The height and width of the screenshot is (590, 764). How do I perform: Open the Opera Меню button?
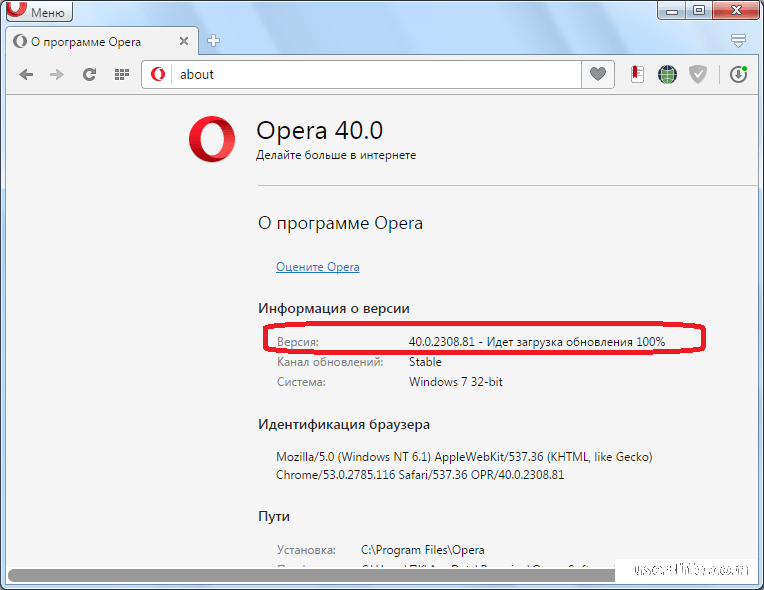coord(39,11)
